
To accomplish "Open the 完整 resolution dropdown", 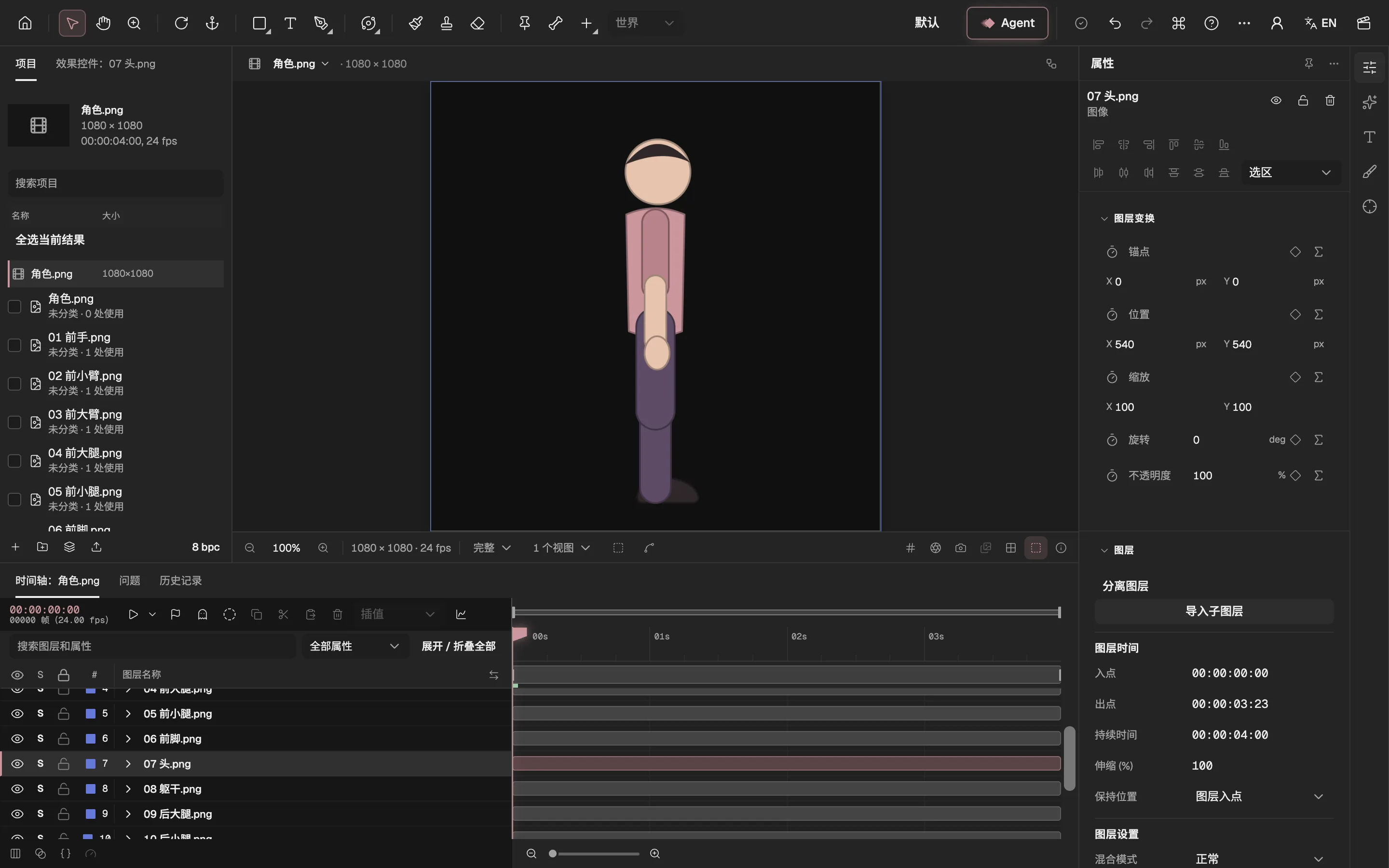I will (492, 548).
